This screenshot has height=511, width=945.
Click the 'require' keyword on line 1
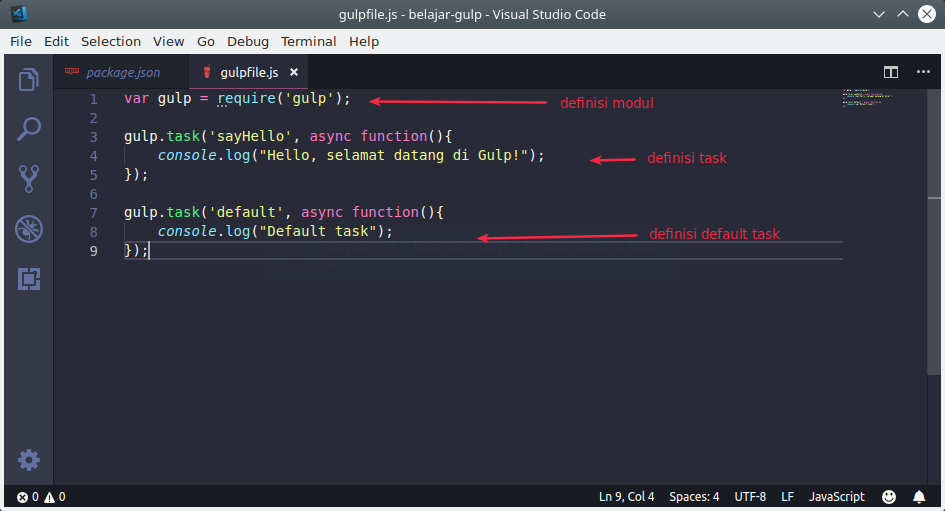click(246, 98)
